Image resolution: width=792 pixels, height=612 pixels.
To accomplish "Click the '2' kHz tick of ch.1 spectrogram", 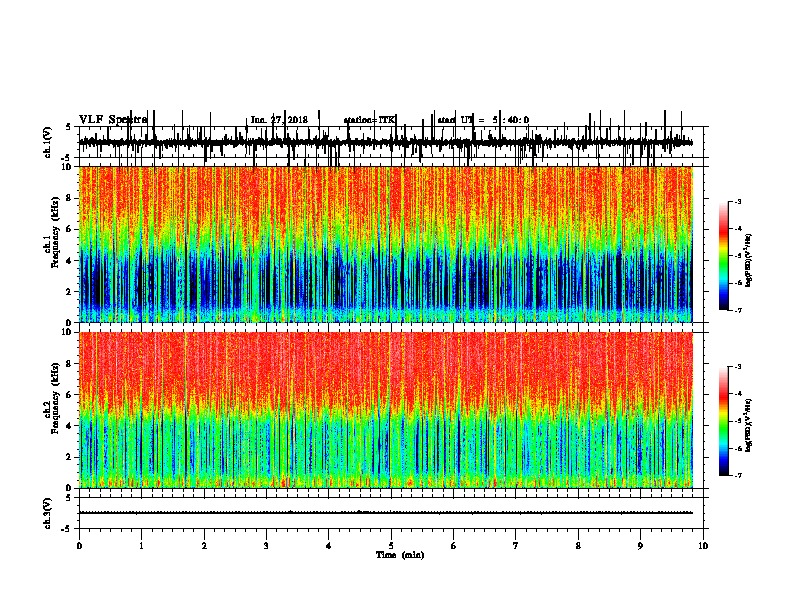I will tap(70, 292).
